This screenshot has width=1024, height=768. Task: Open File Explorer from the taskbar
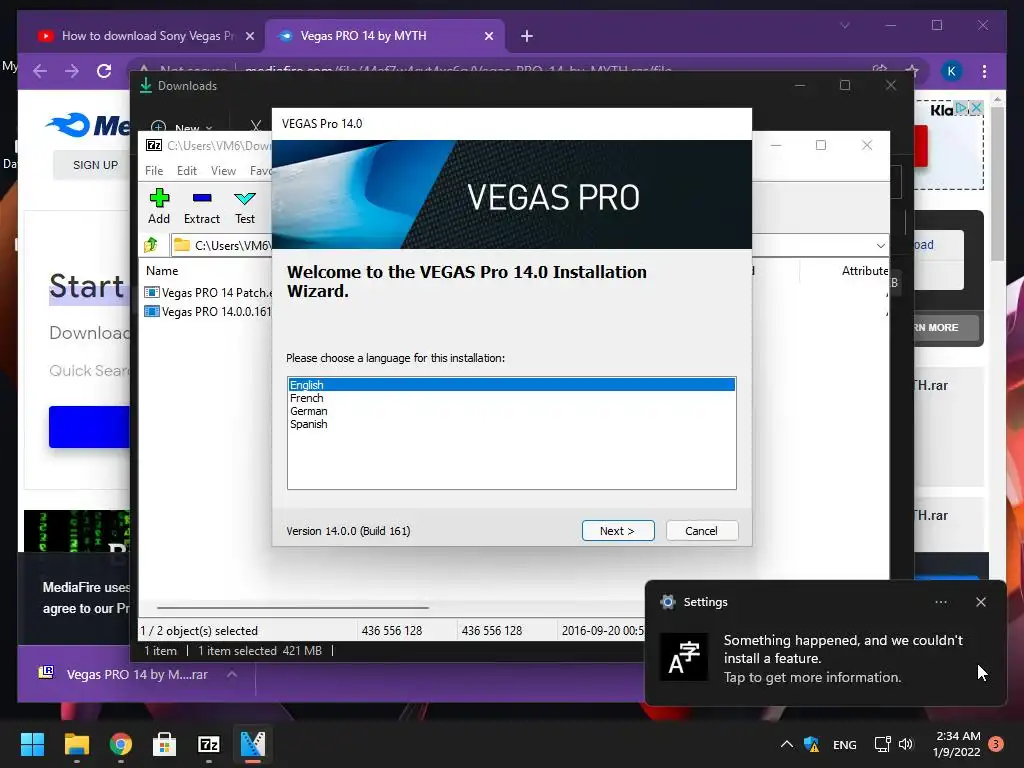pos(76,744)
